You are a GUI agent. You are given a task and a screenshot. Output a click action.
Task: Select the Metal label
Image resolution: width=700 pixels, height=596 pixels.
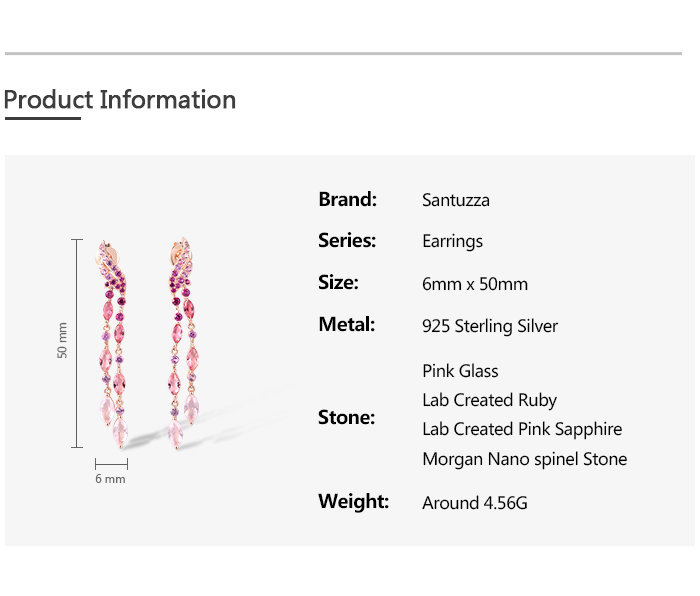346,325
